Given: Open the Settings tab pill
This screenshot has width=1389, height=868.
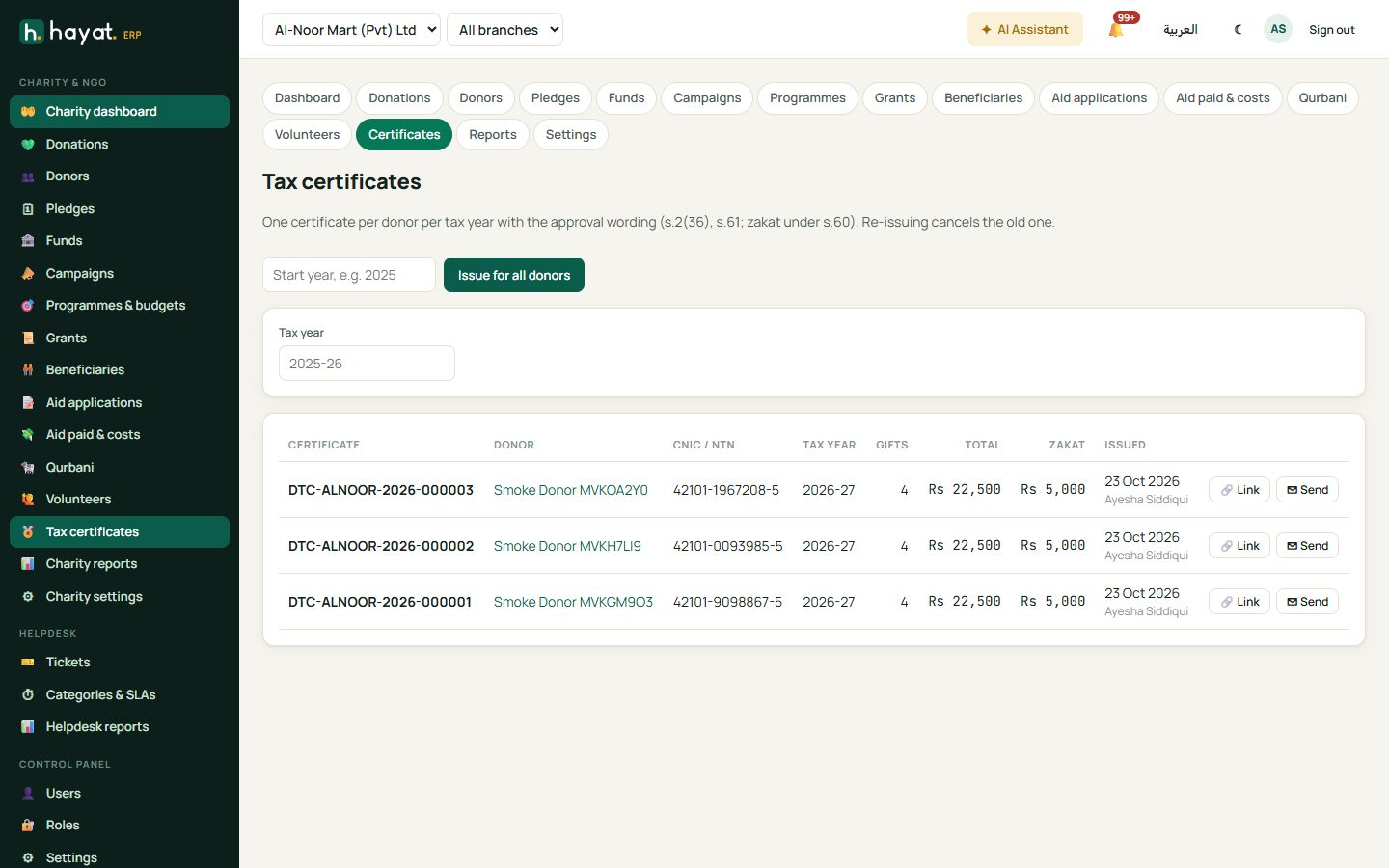Looking at the screenshot, I should [x=571, y=135].
